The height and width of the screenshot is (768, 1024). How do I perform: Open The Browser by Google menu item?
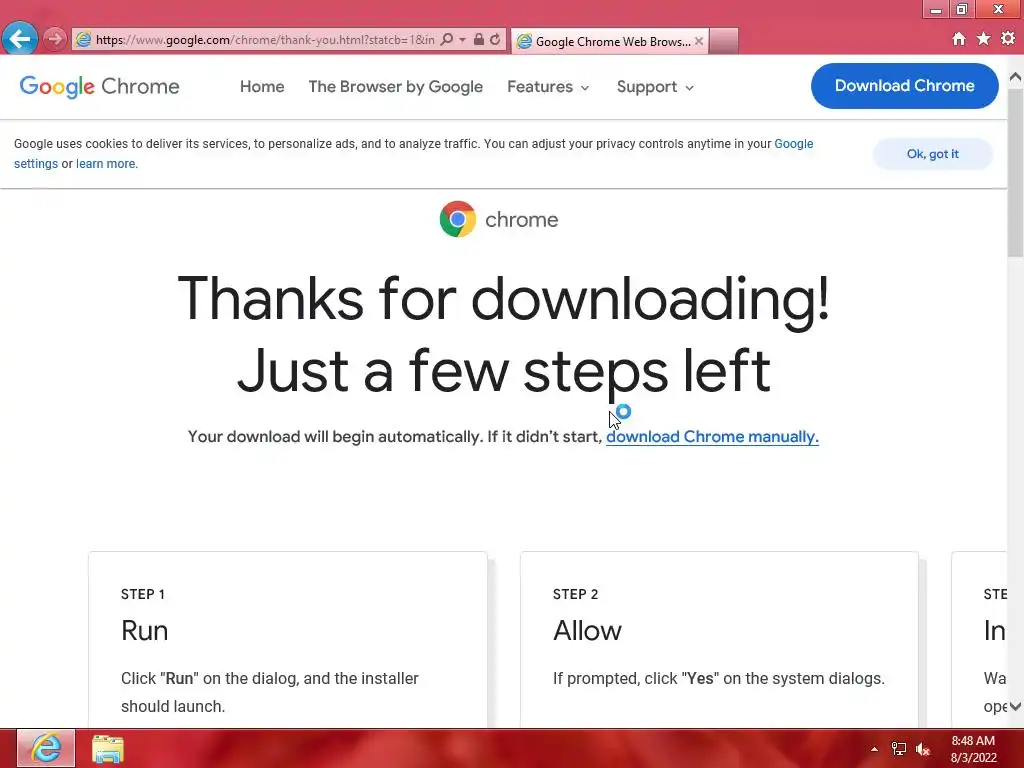click(x=396, y=87)
